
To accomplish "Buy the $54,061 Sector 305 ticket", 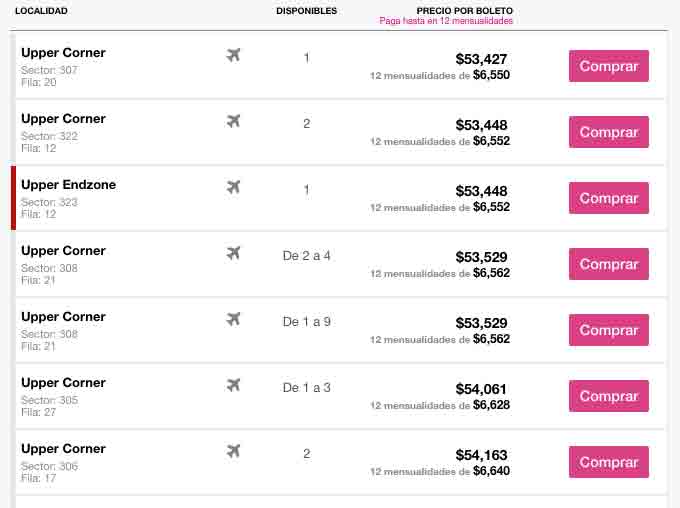I will pos(609,396).
